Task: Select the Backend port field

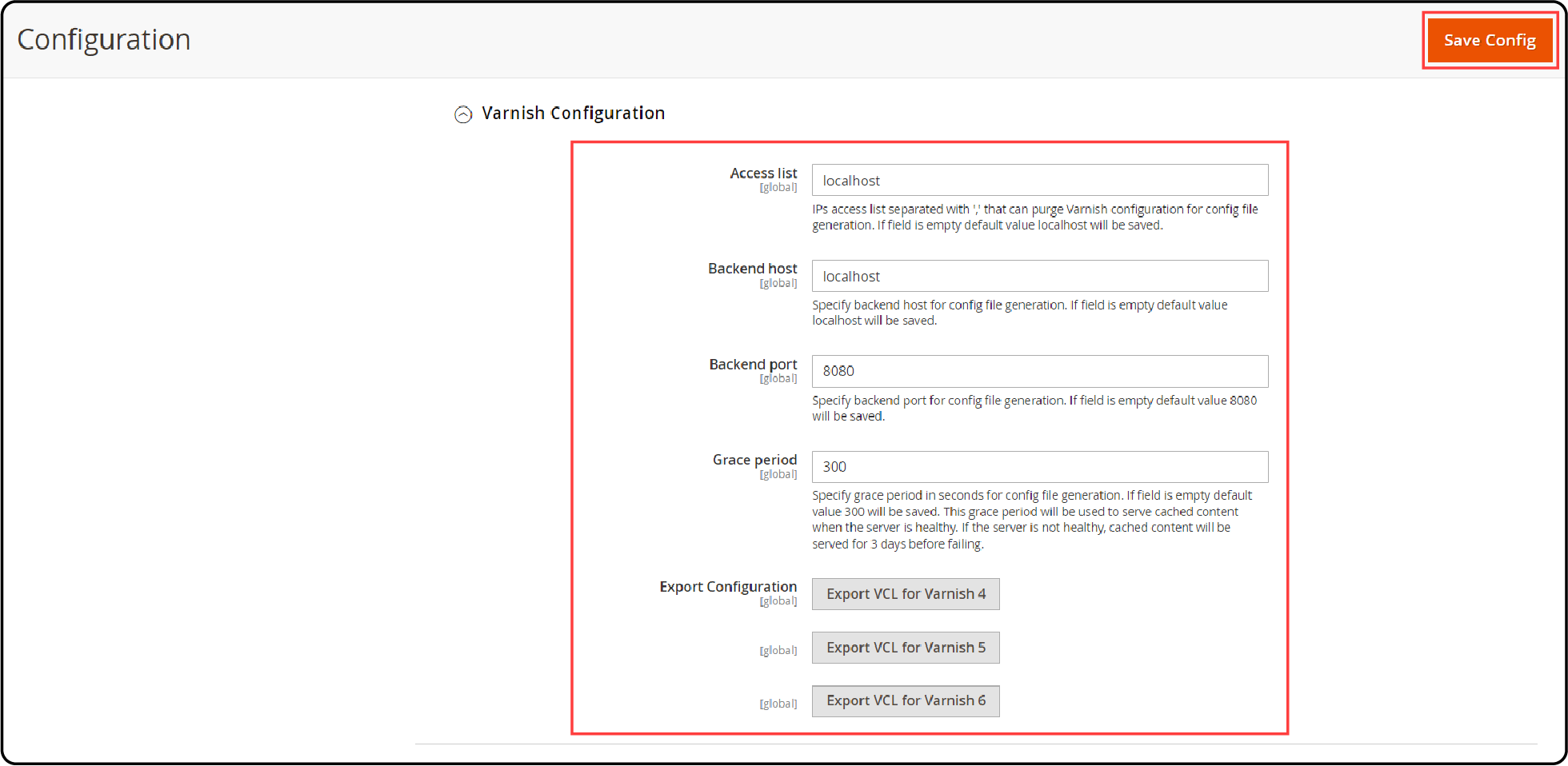Action: click(x=1040, y=371)
